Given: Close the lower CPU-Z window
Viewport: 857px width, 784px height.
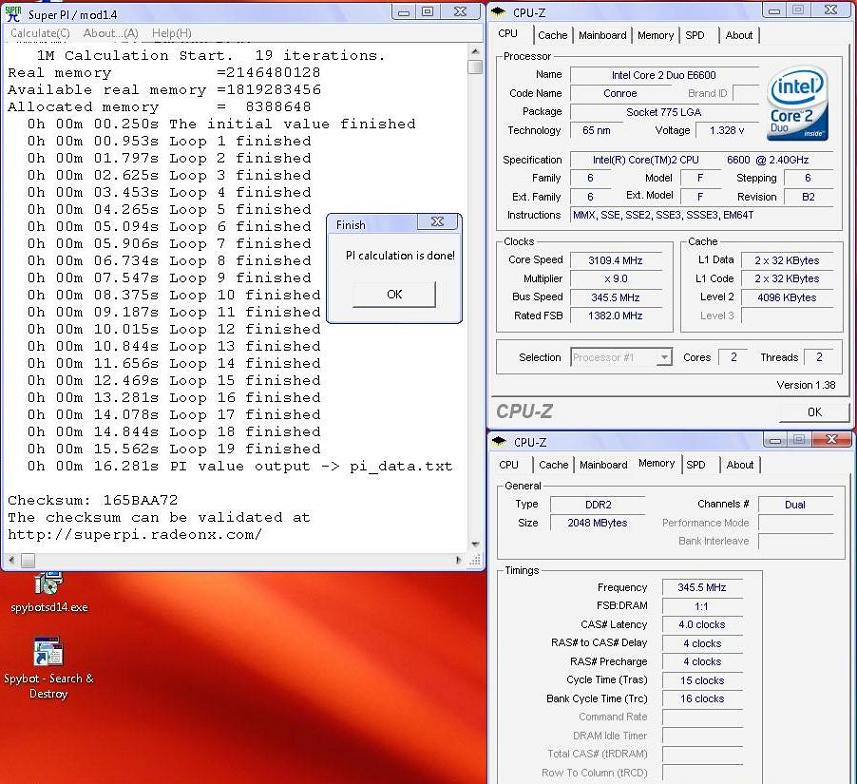Looking at the screenshot, I should point(832,439).
